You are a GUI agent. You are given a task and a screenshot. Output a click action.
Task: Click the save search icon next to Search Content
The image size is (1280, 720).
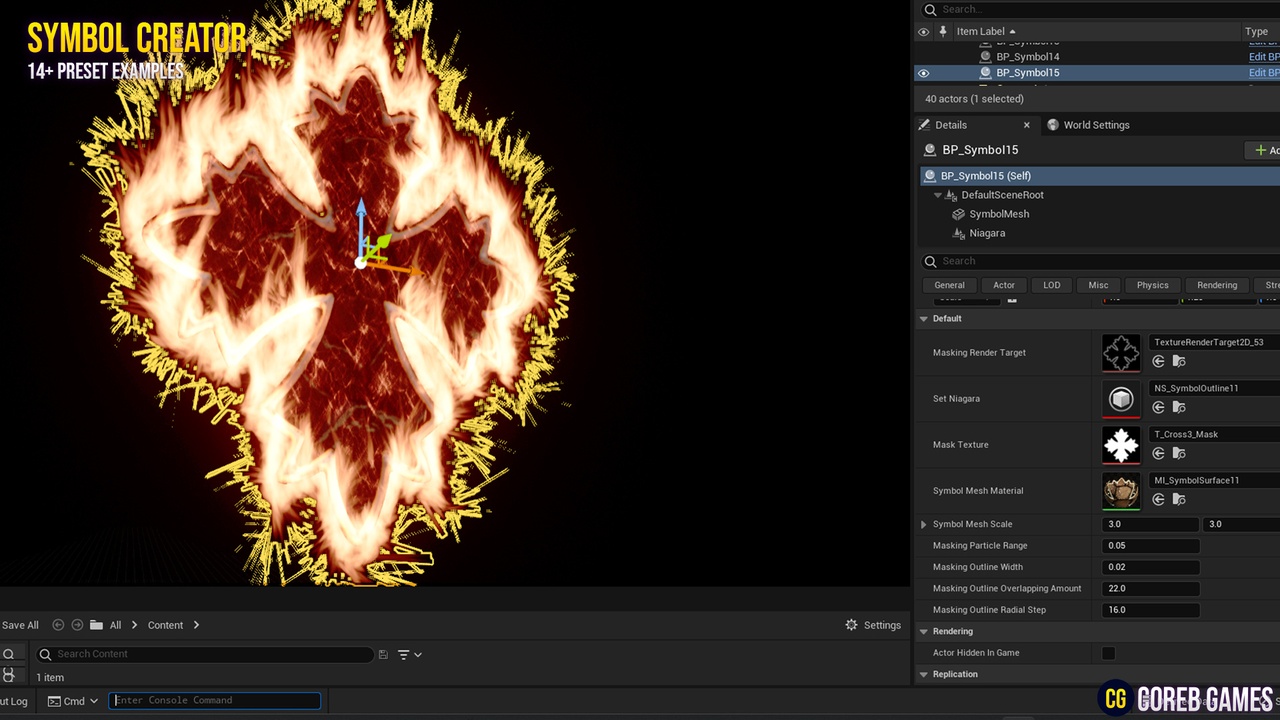click(383, 654)
